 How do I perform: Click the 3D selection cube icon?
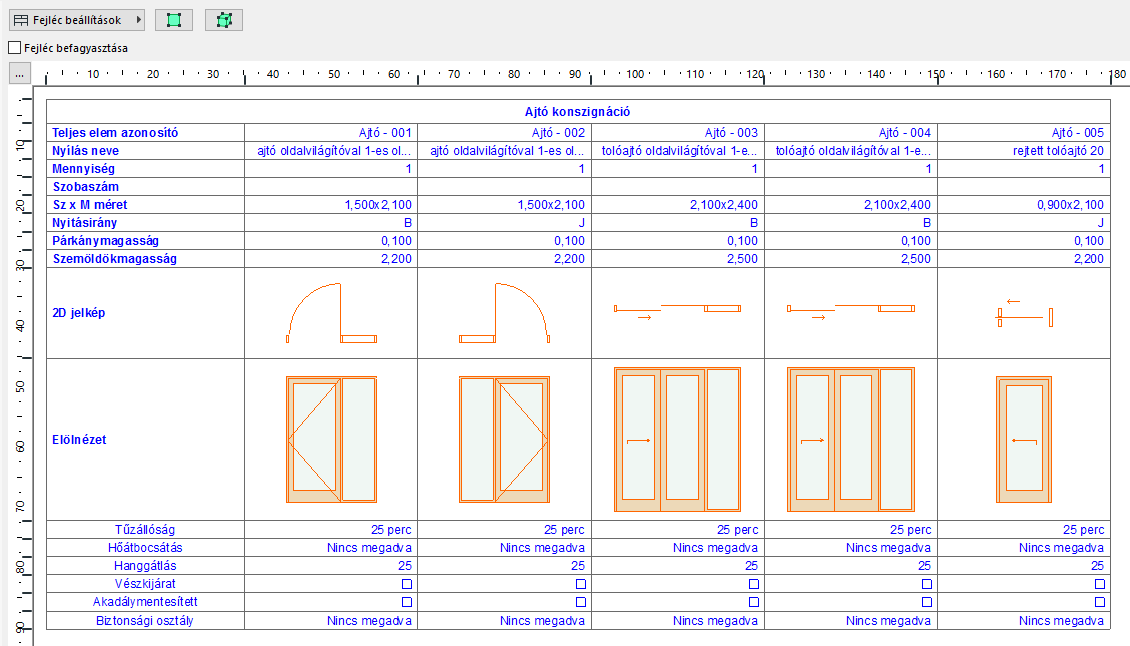pyautogui.click(x=223, y=19)
